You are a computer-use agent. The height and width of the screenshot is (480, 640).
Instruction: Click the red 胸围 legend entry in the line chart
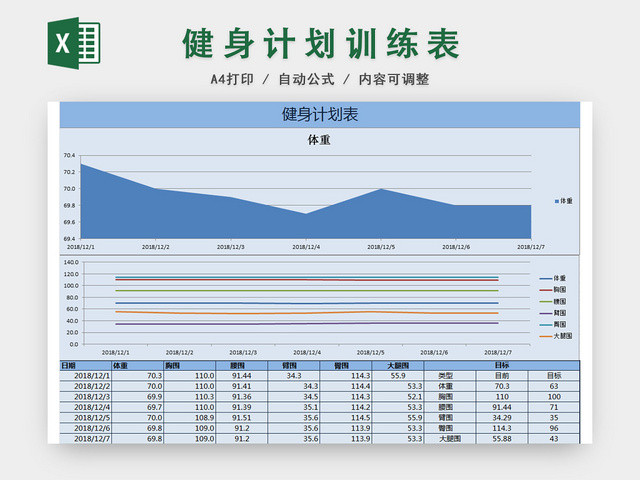pyautogui.click(x=553, y=290)
